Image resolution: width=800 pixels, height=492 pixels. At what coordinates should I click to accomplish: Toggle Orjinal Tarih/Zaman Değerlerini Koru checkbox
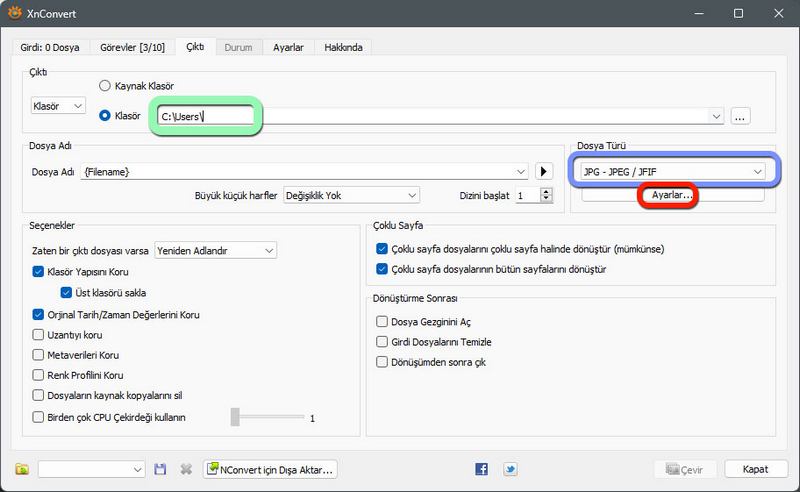tap(38, 314)
